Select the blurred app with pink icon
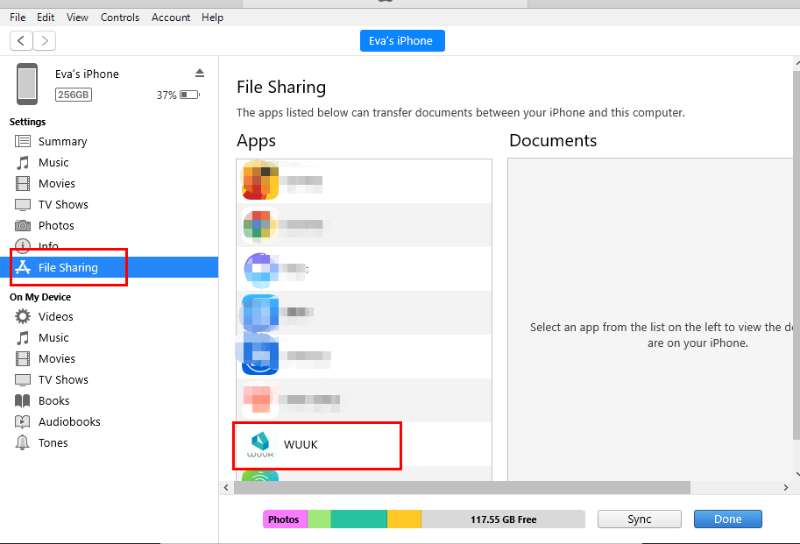This screenshot has width=800, height=544. pos(364,400)
